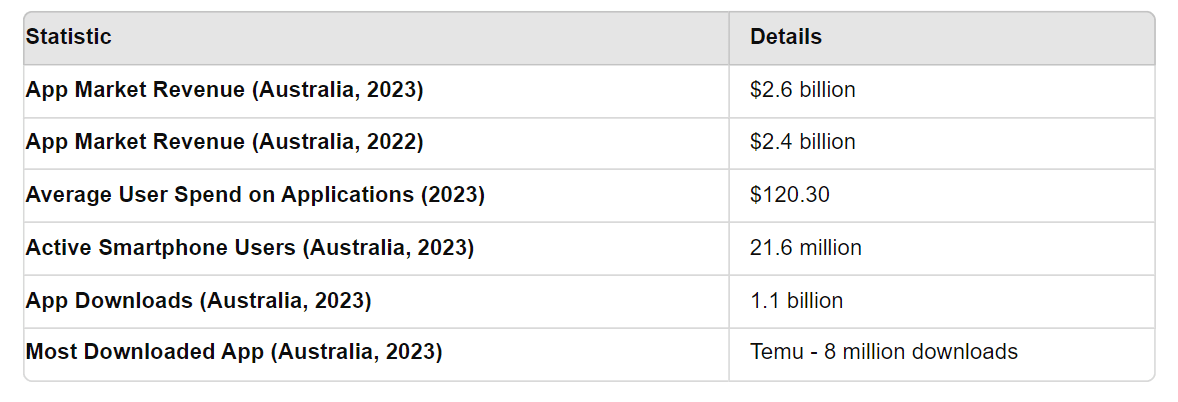
Task: Select the $120.30 value cell
Action: (x=789, y=195)
